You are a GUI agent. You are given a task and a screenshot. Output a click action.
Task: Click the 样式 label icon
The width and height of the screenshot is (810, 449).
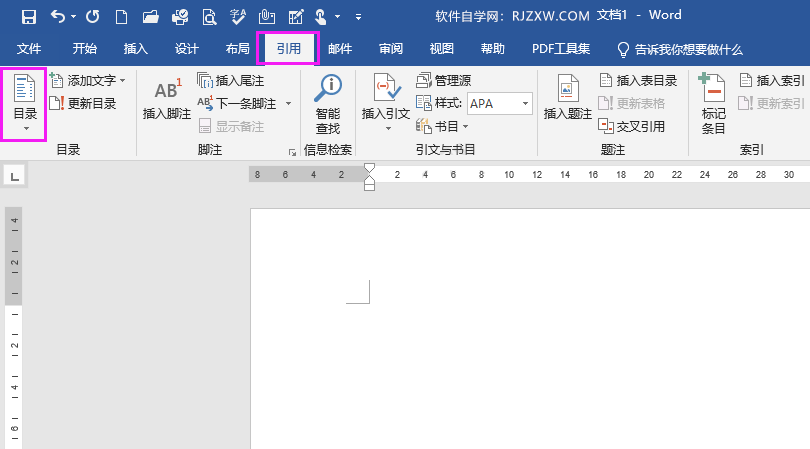pyautogui.click(x=424, y=103)
